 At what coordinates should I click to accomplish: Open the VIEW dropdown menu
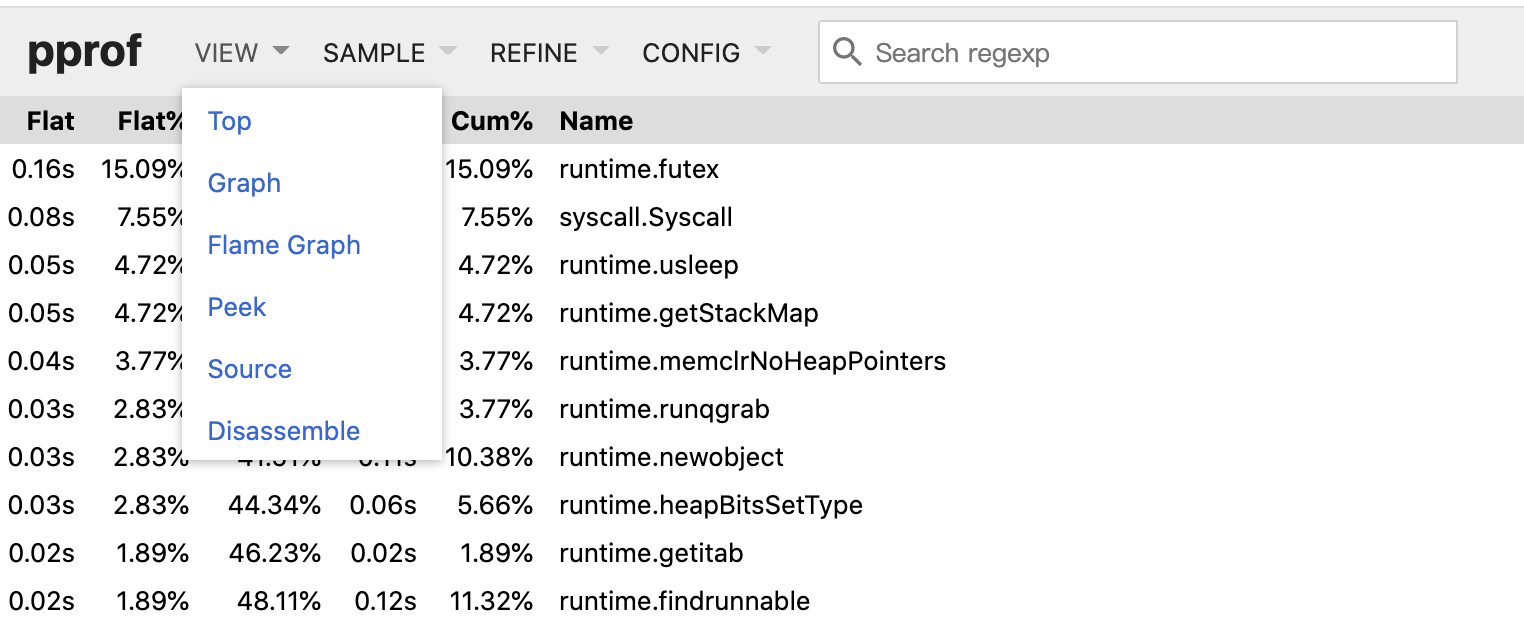(x=241, y=53)
